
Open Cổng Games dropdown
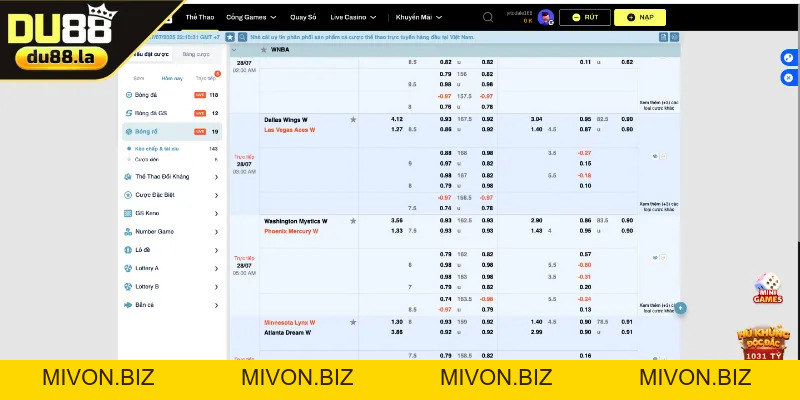tap(251, 17)
